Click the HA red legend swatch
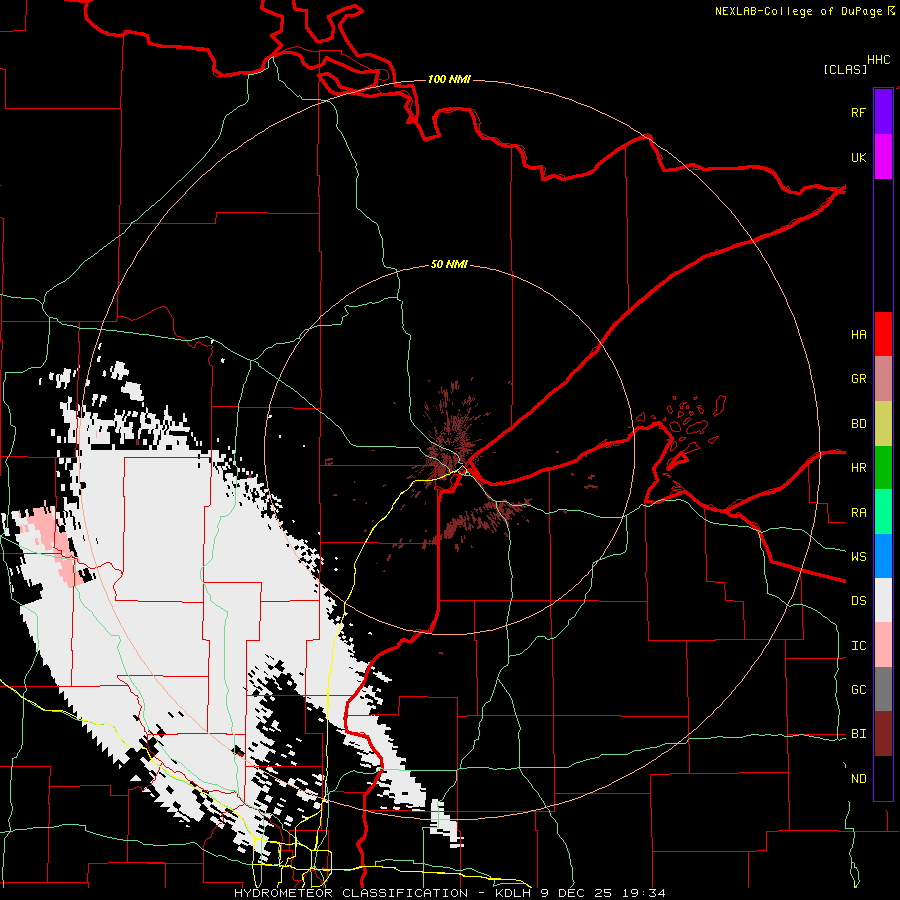The height and width of the screenshot is (900, 900). pos(883,334)
